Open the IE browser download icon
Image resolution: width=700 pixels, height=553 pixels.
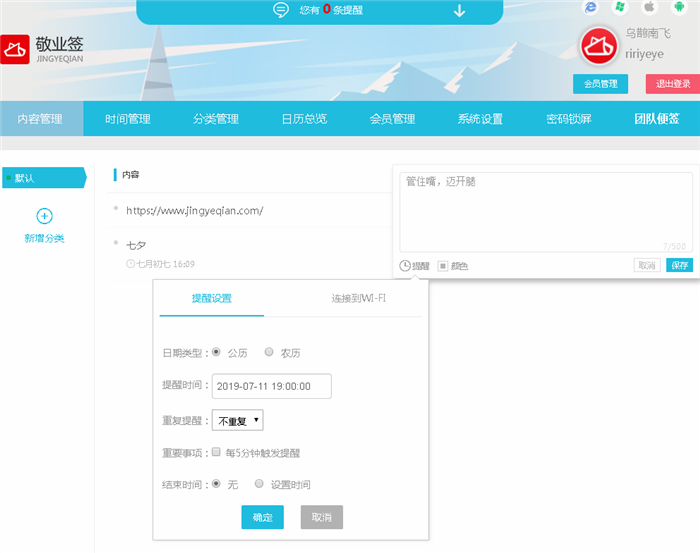[x=591, y=7]
